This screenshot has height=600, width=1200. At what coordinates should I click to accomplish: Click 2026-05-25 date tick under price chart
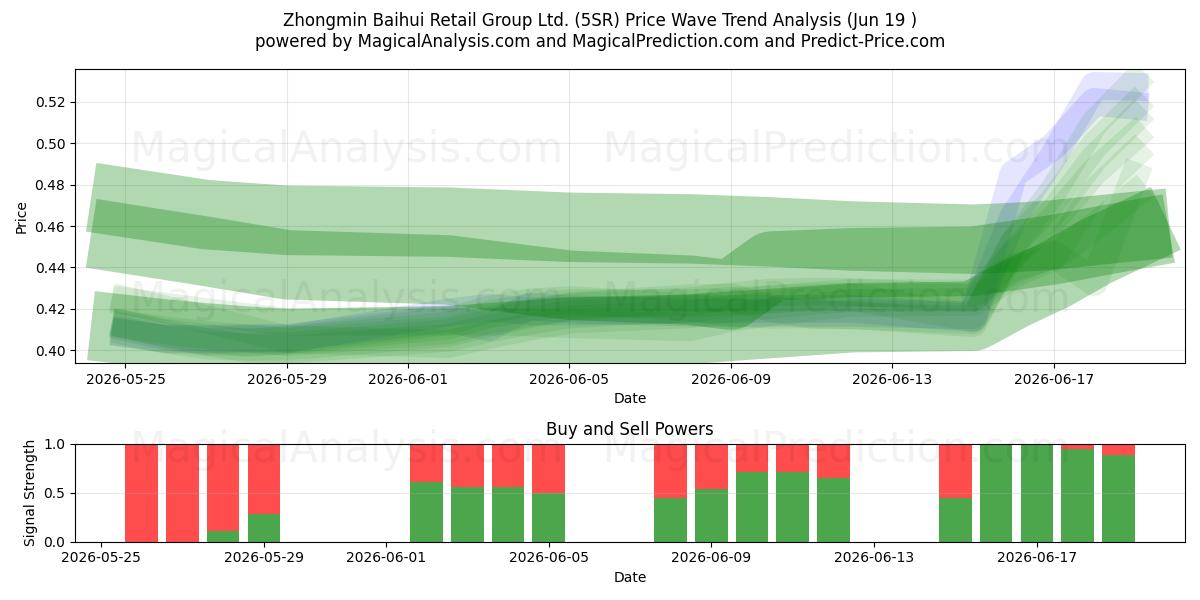tap(125, 379)
